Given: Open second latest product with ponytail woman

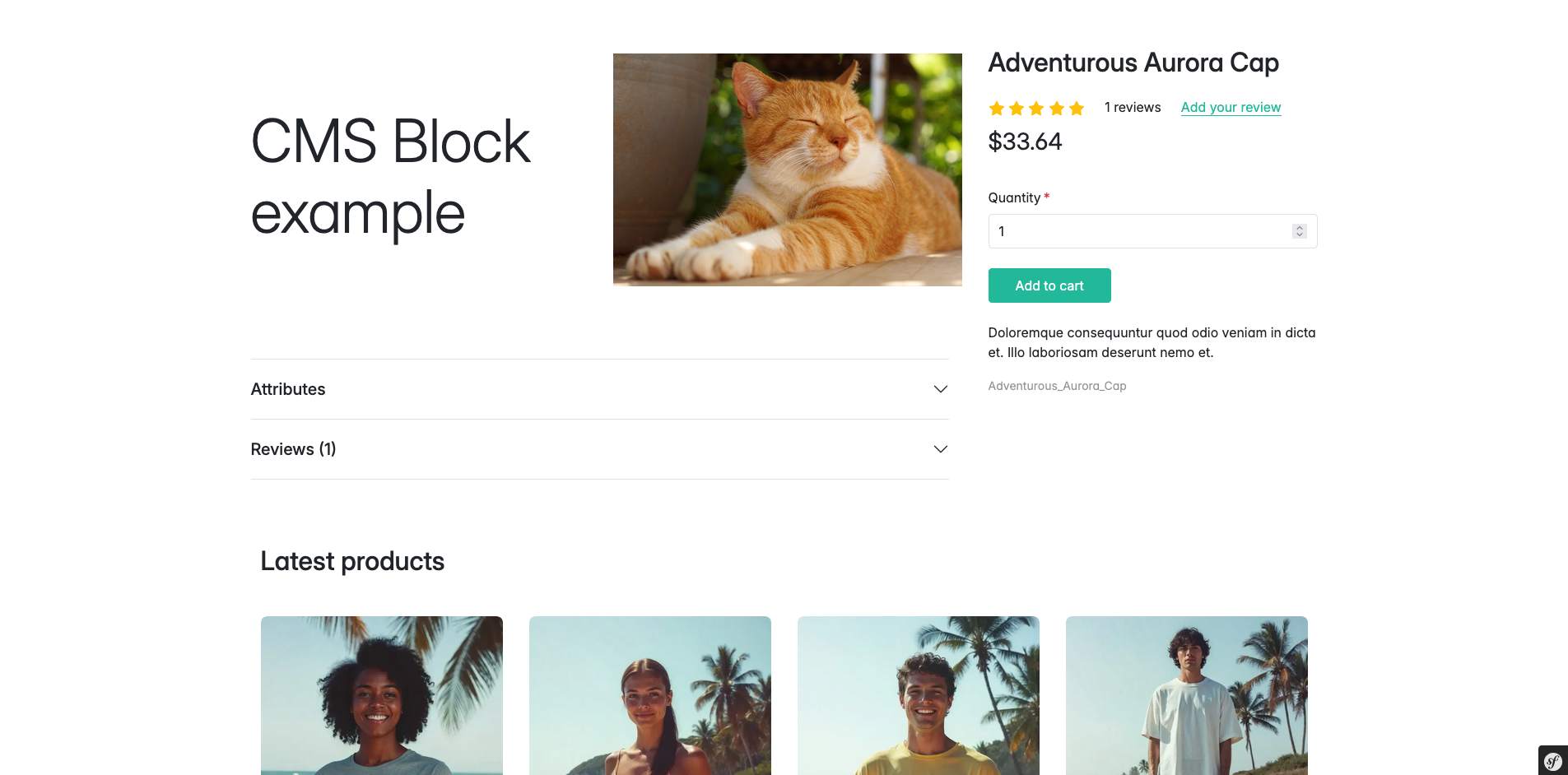Looking at the screenshot, I should (x=650, y=695).
